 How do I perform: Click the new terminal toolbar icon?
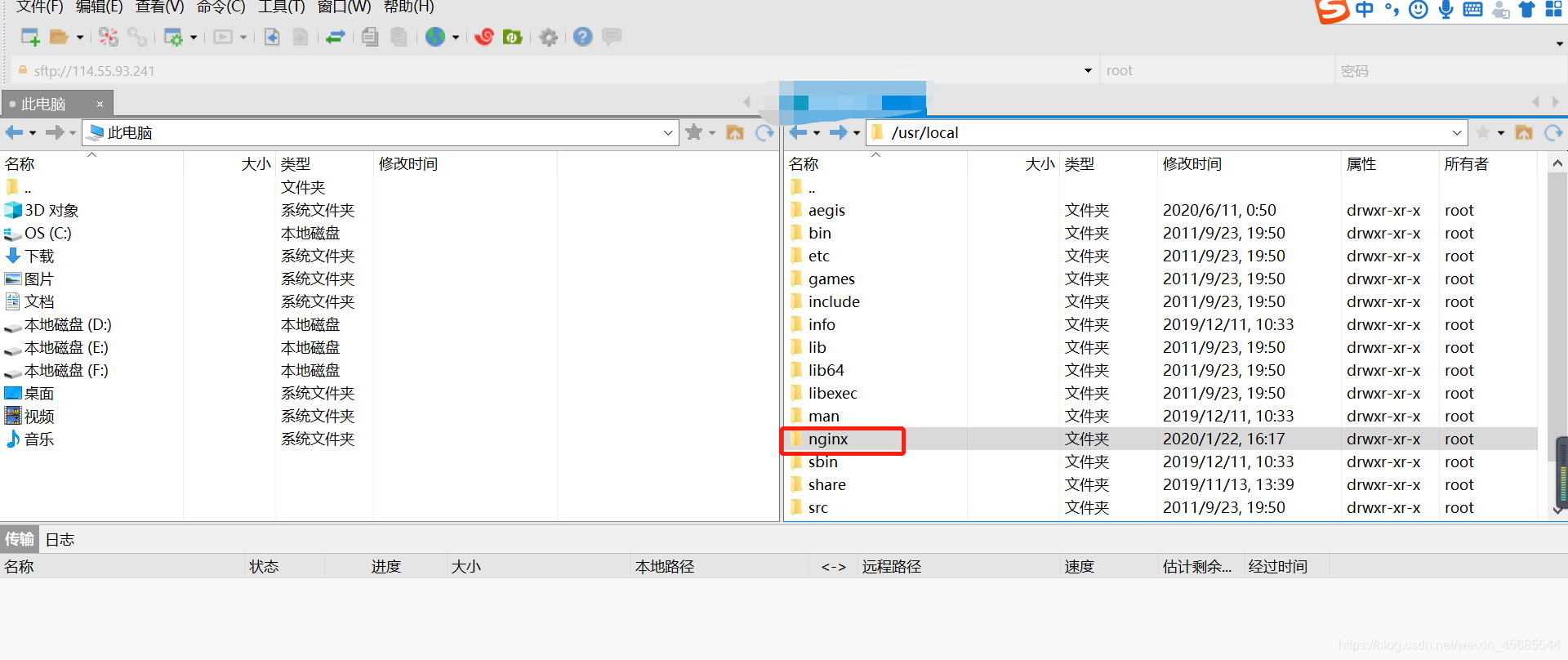point(223,37)
